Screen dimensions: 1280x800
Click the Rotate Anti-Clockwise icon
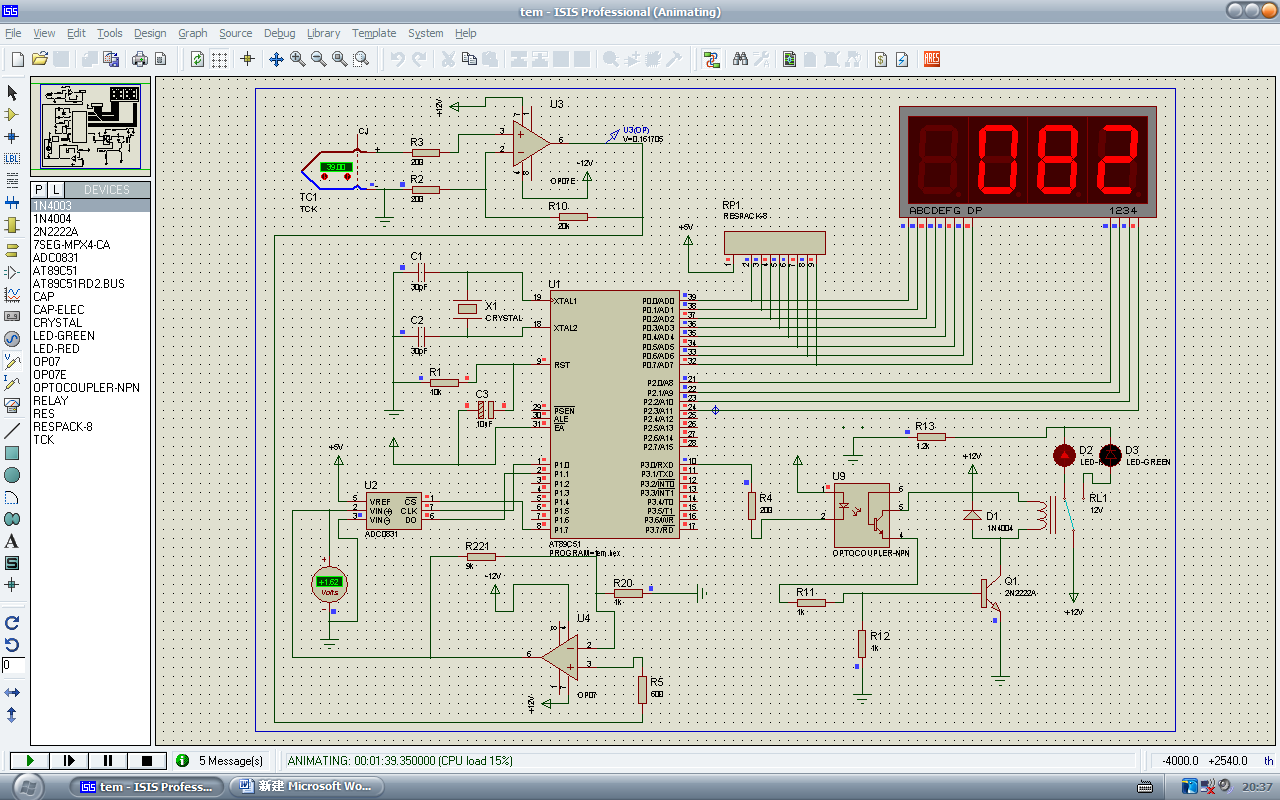pos(12,644)
